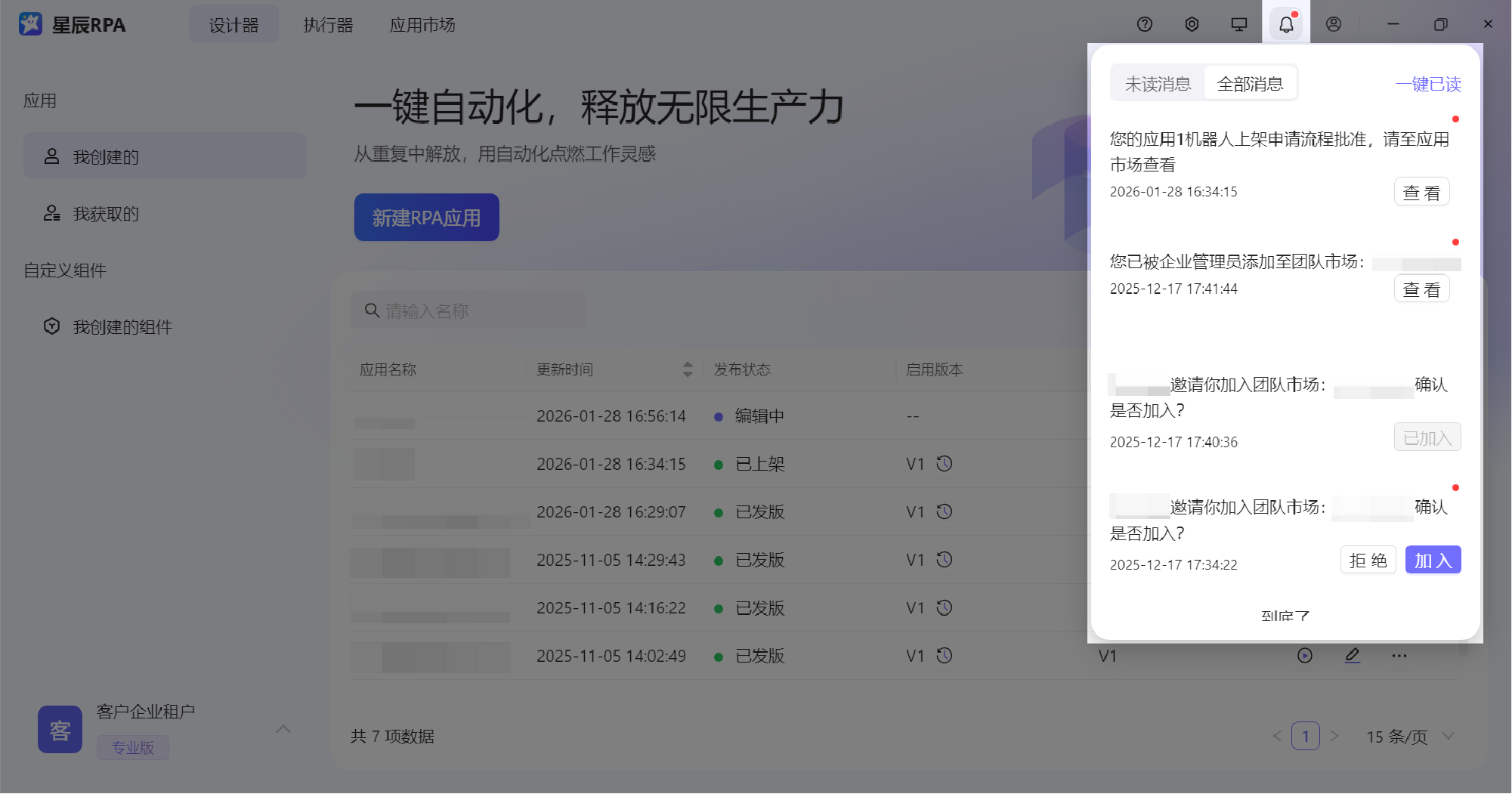Sort the list by 更新时间 column

pyautogui.click(x=687, y=369)
